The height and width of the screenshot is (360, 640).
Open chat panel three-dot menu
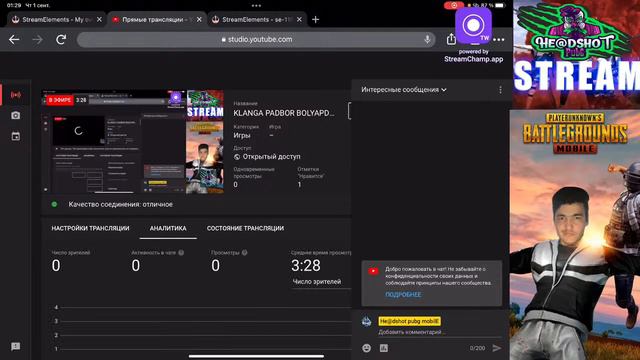(500, 90)
